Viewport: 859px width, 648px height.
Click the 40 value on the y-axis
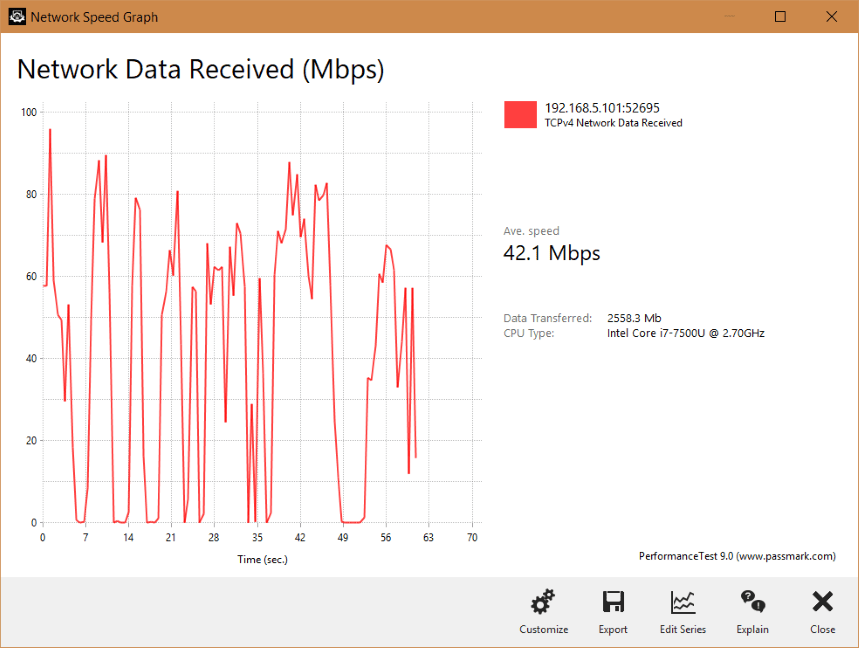(31, 358)
